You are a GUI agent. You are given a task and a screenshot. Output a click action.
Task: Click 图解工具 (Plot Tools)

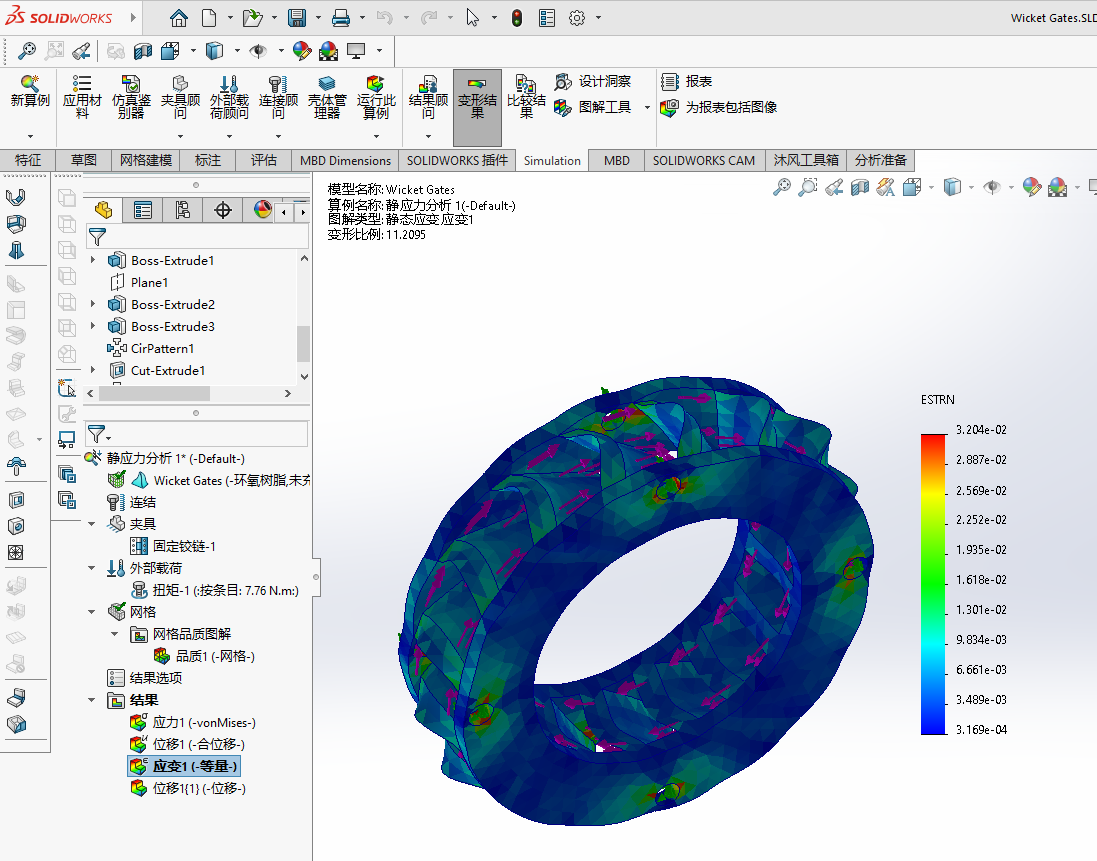pos(593,107)
